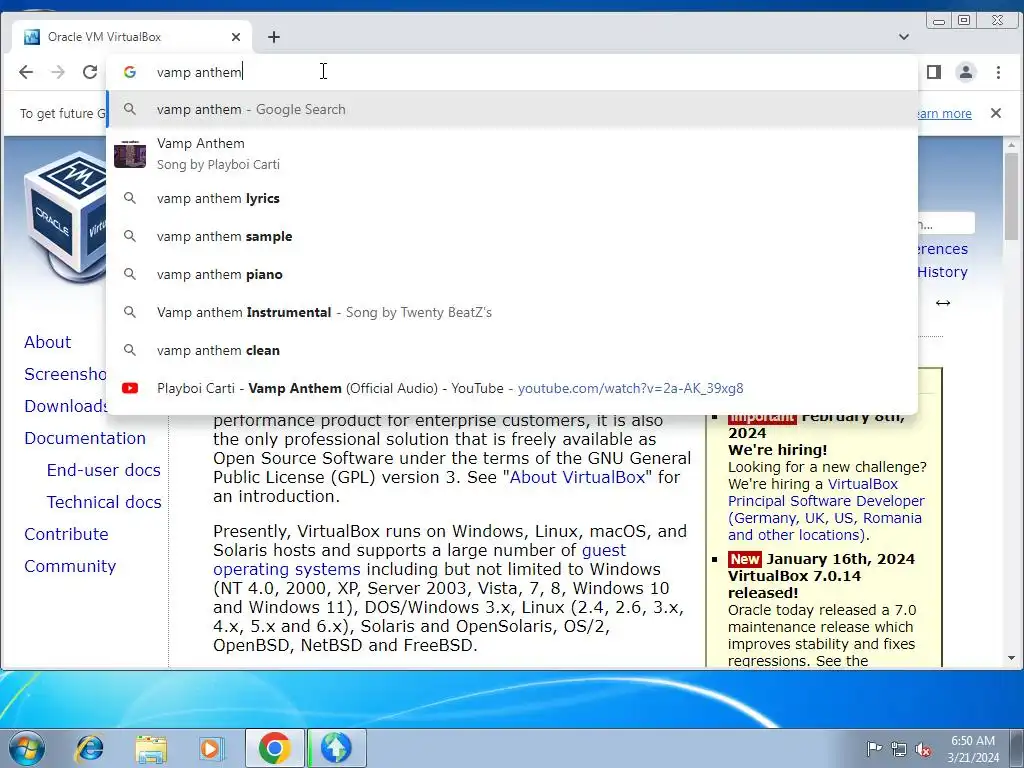The height and width of the screenshot is (768, 1024).
Task: Open the About page link
Action: (48, 342)
